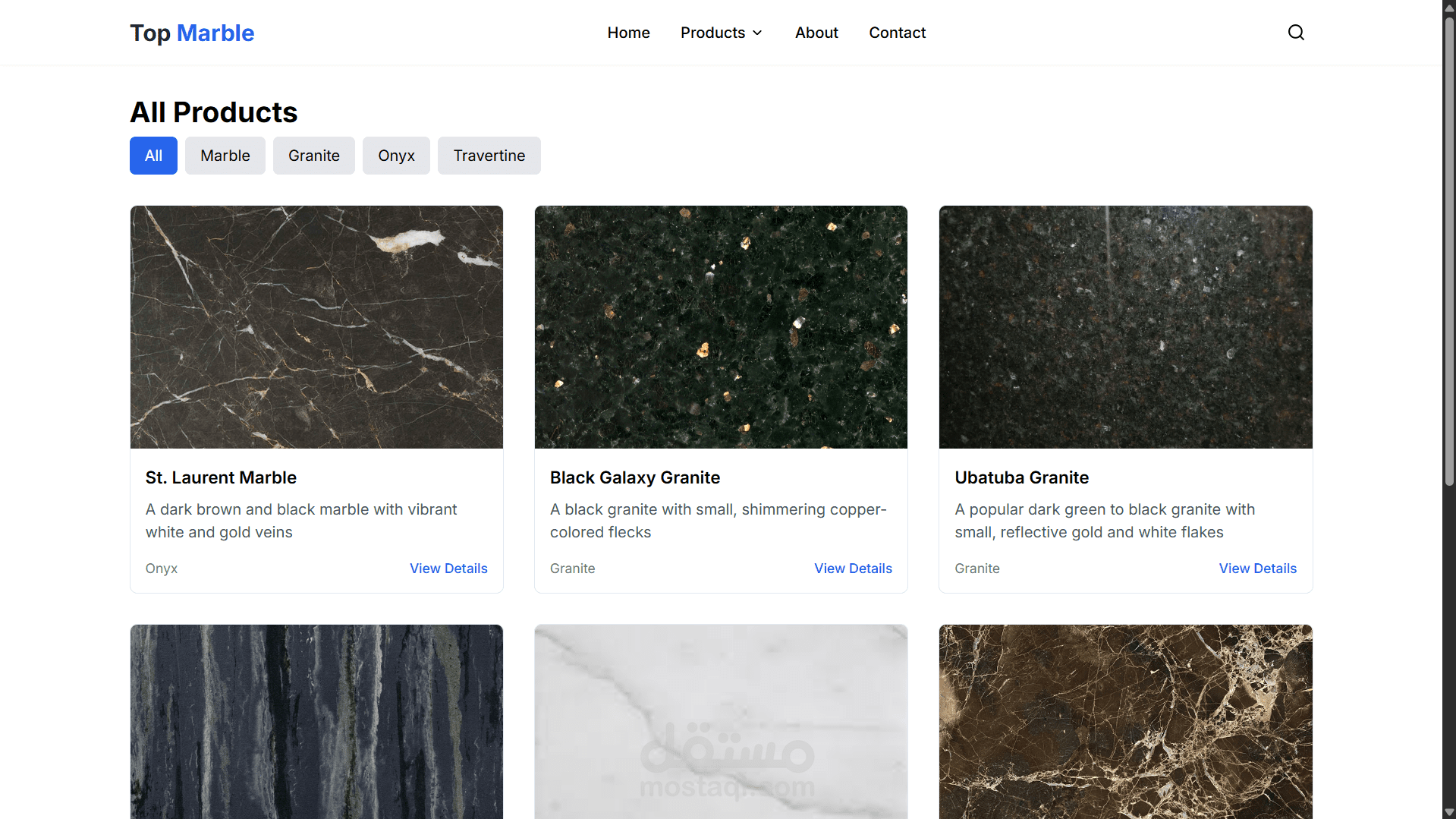
Task: Open the dark blue striped stone thumbnail
Action: pyautogui.click(x=316, y=722)
